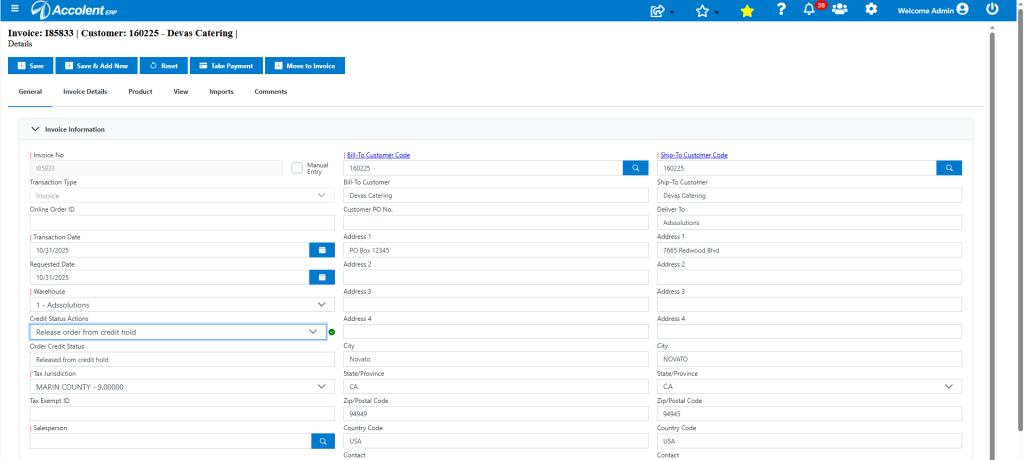Click Ship-To Zip/Postal Code field 94945

pos(809,414)
